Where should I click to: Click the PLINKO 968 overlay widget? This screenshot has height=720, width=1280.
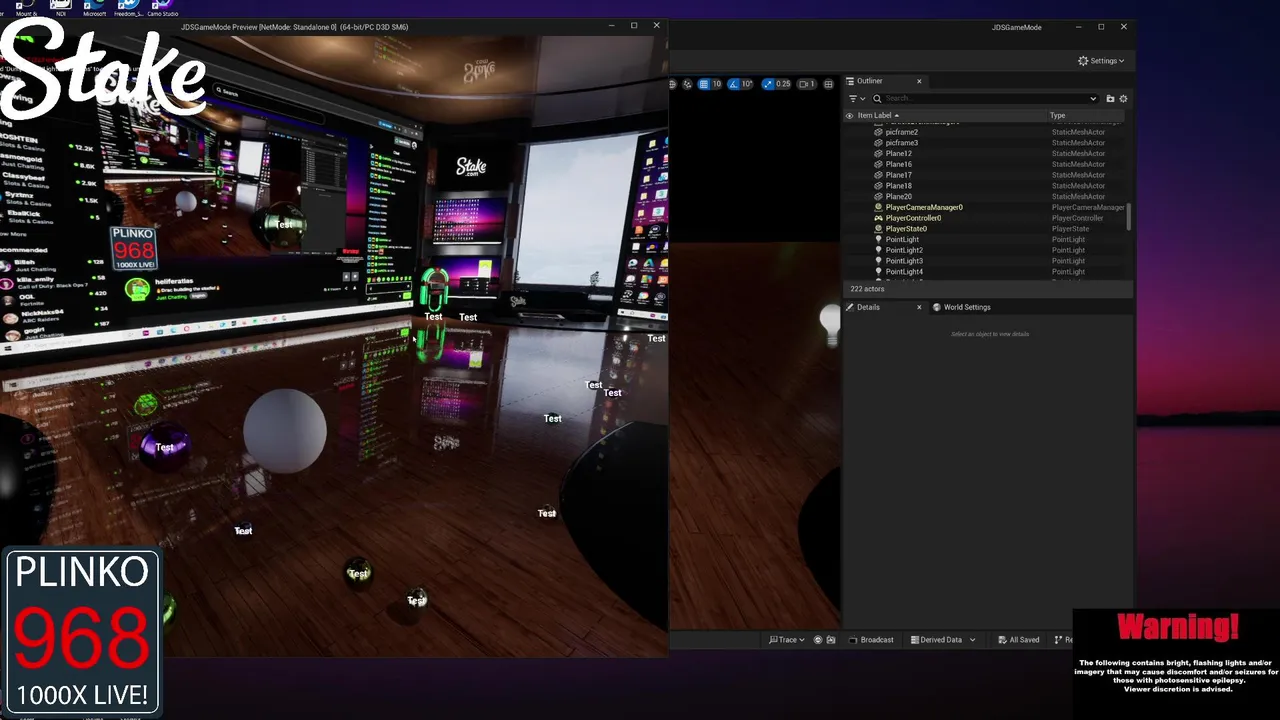point(82,631)
